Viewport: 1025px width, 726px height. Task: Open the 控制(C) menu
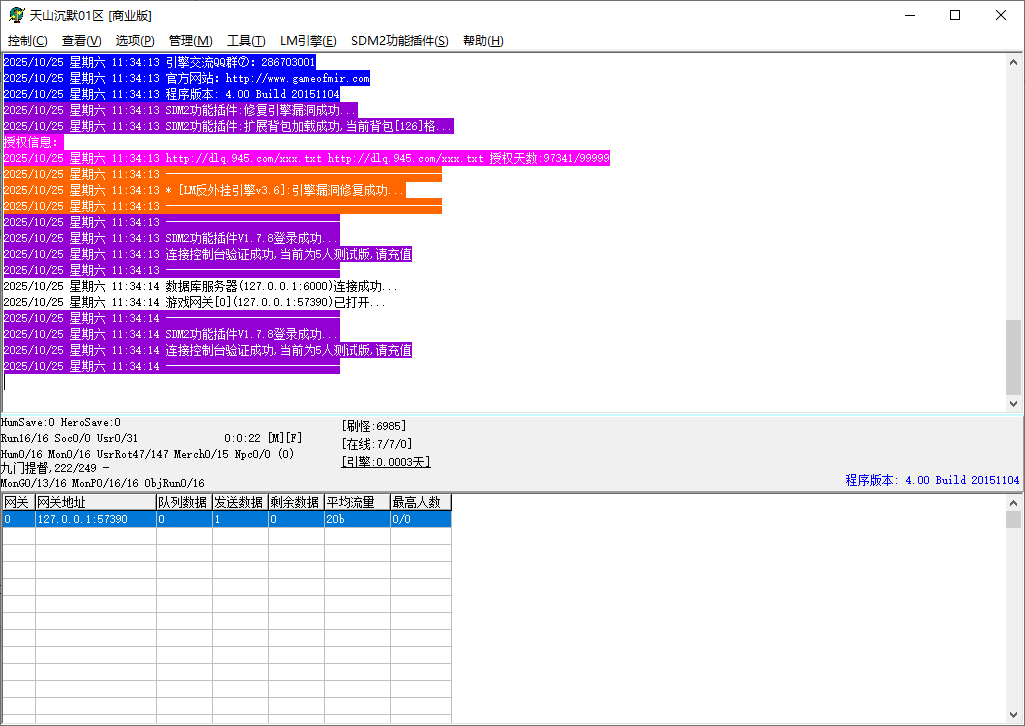coord(27,41)
